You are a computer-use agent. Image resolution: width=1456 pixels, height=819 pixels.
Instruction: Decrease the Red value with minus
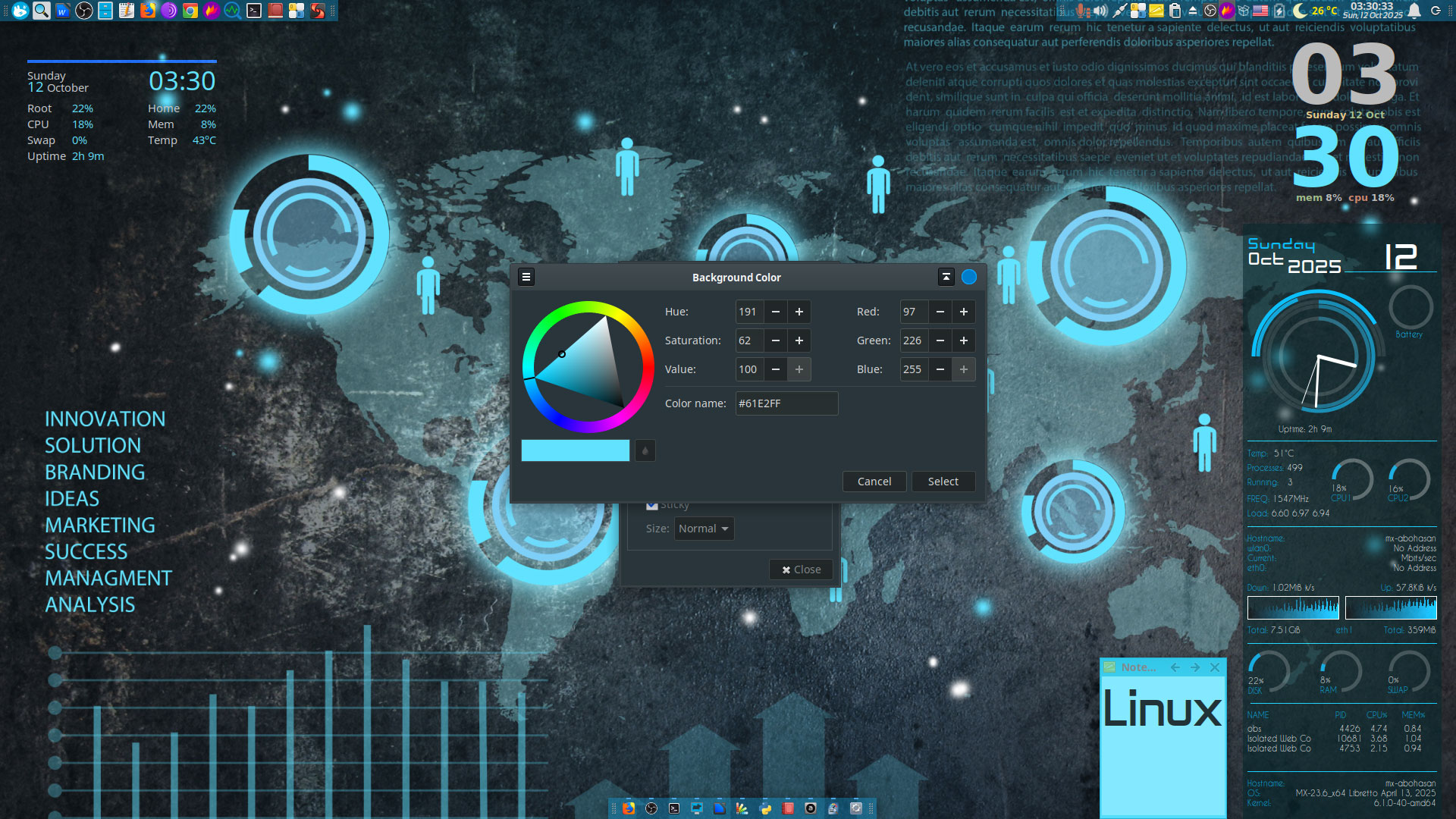coord(940,312)
